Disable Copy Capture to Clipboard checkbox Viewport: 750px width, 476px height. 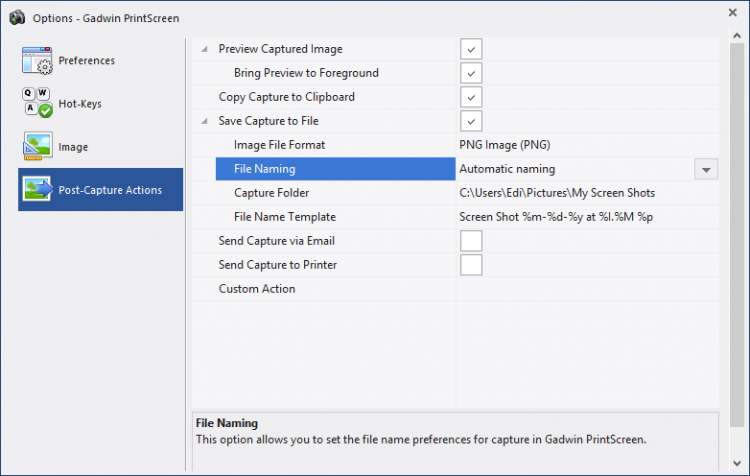(471, 97)
